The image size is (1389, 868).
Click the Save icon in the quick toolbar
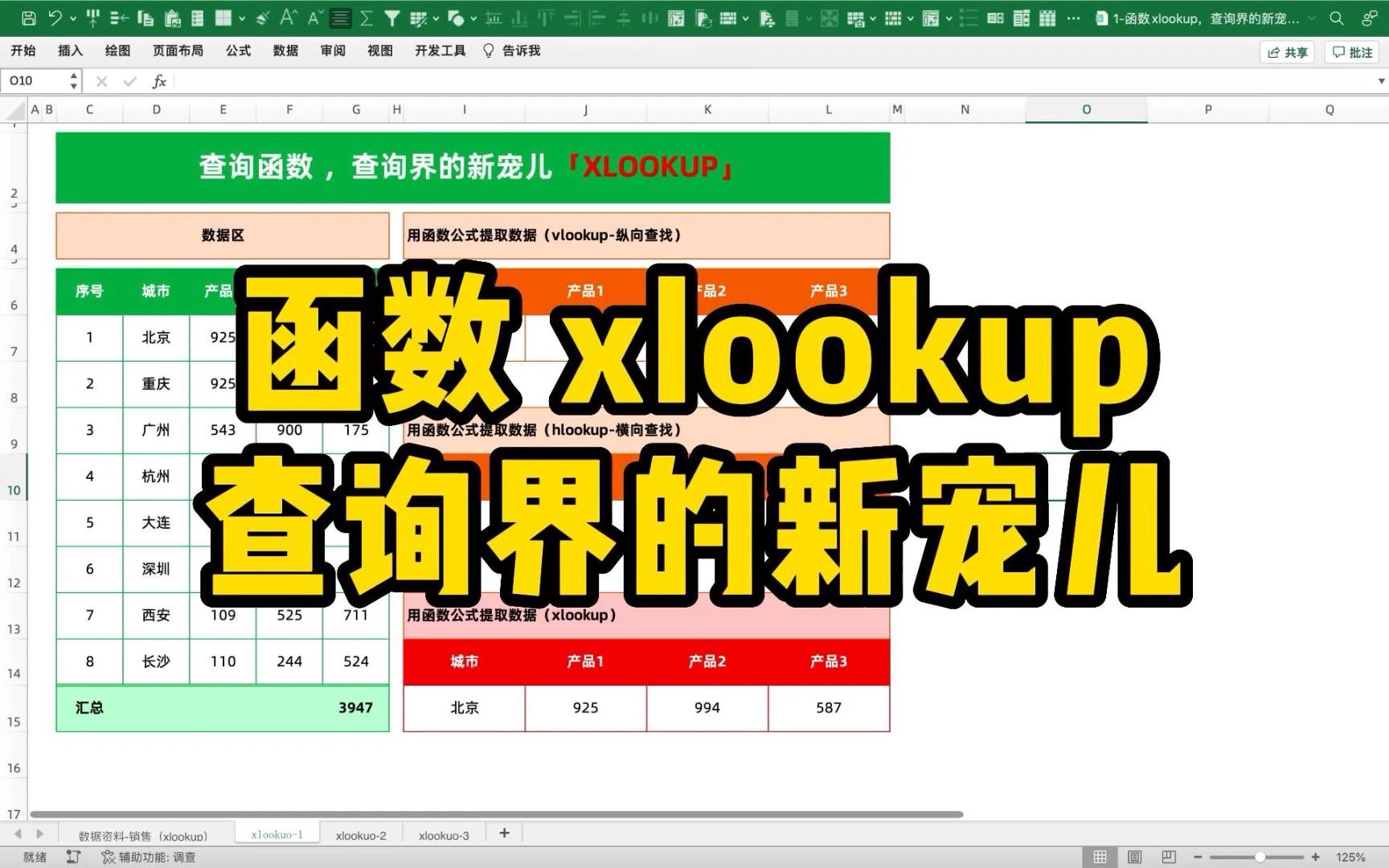[28, 18]
